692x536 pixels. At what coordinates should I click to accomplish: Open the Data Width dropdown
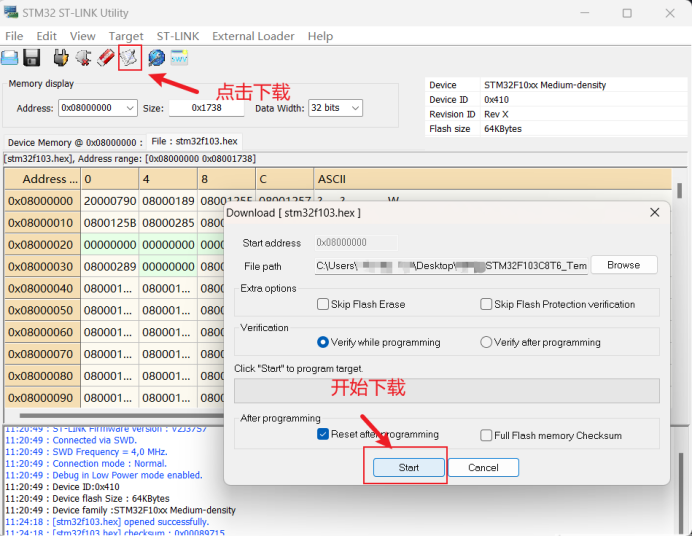click(x=355, y=108)
